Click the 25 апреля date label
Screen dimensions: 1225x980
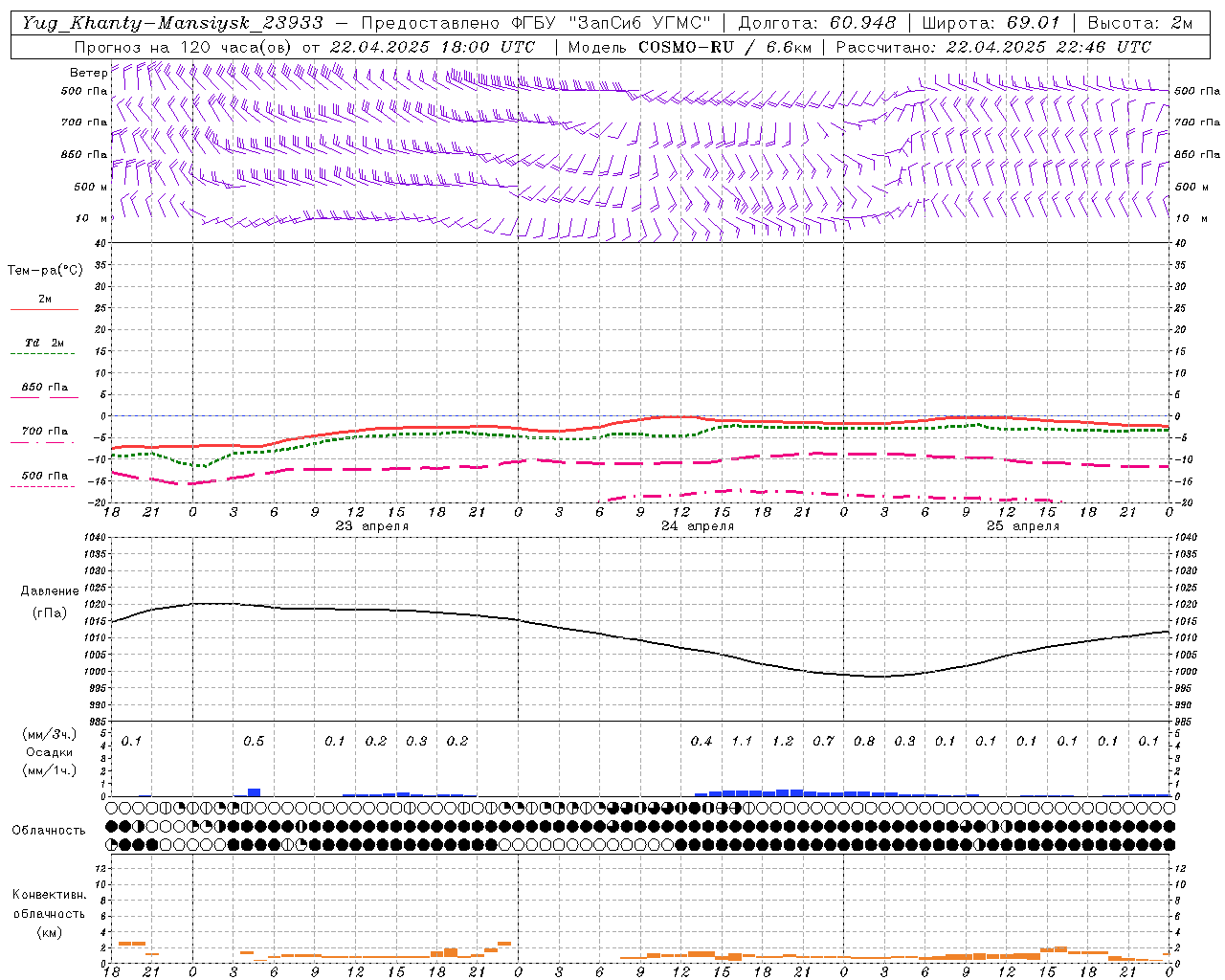point(1023,526)
